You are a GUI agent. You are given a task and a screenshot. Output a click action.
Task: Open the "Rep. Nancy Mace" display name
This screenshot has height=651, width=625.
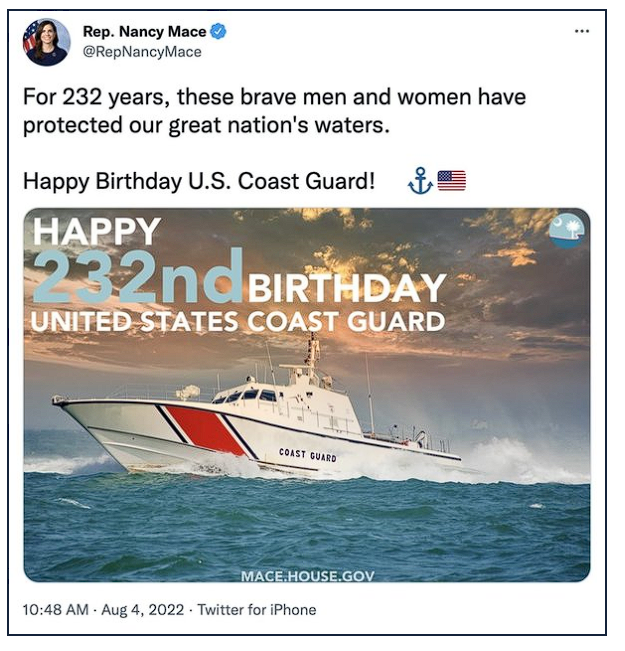(x=144, y=32)
